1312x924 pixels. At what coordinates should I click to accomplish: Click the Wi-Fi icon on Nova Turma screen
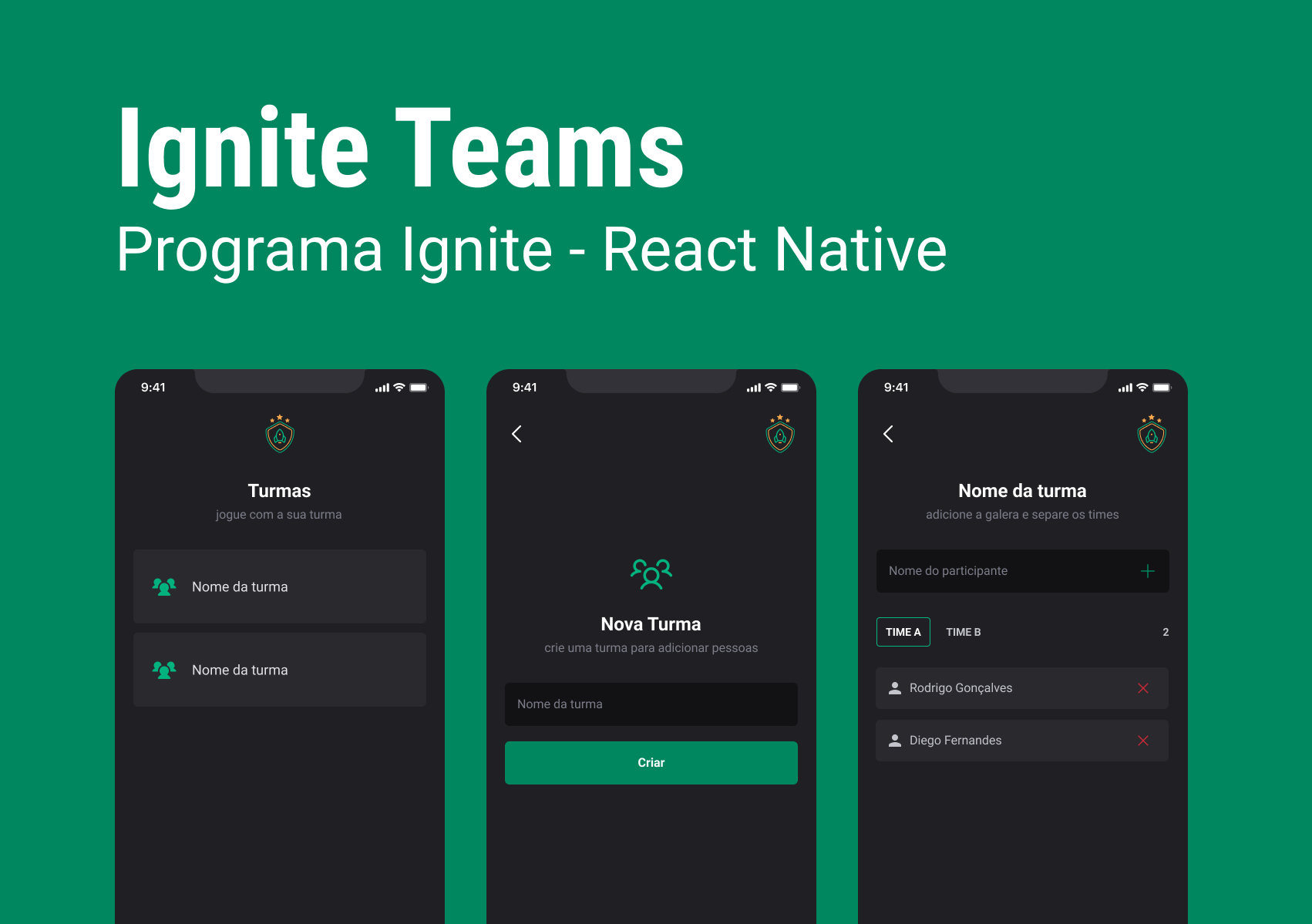click(x=771, y=388)
